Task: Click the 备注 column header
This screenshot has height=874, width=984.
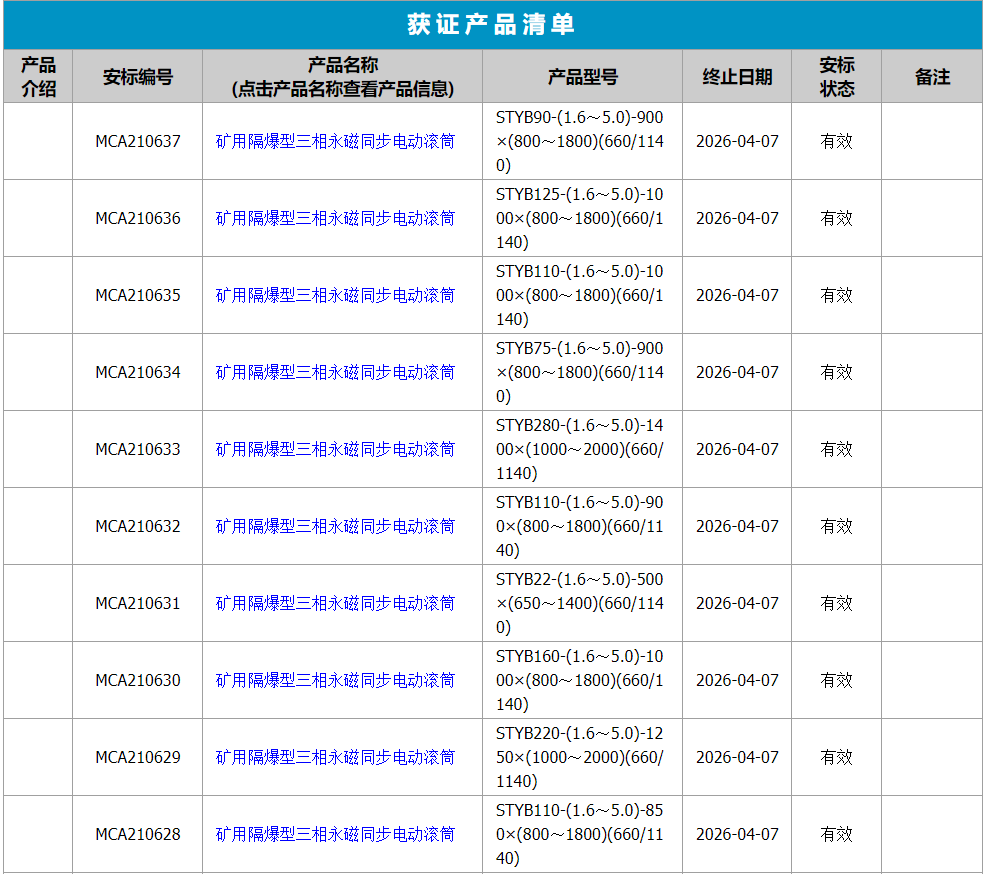Action: pos(932,77)
